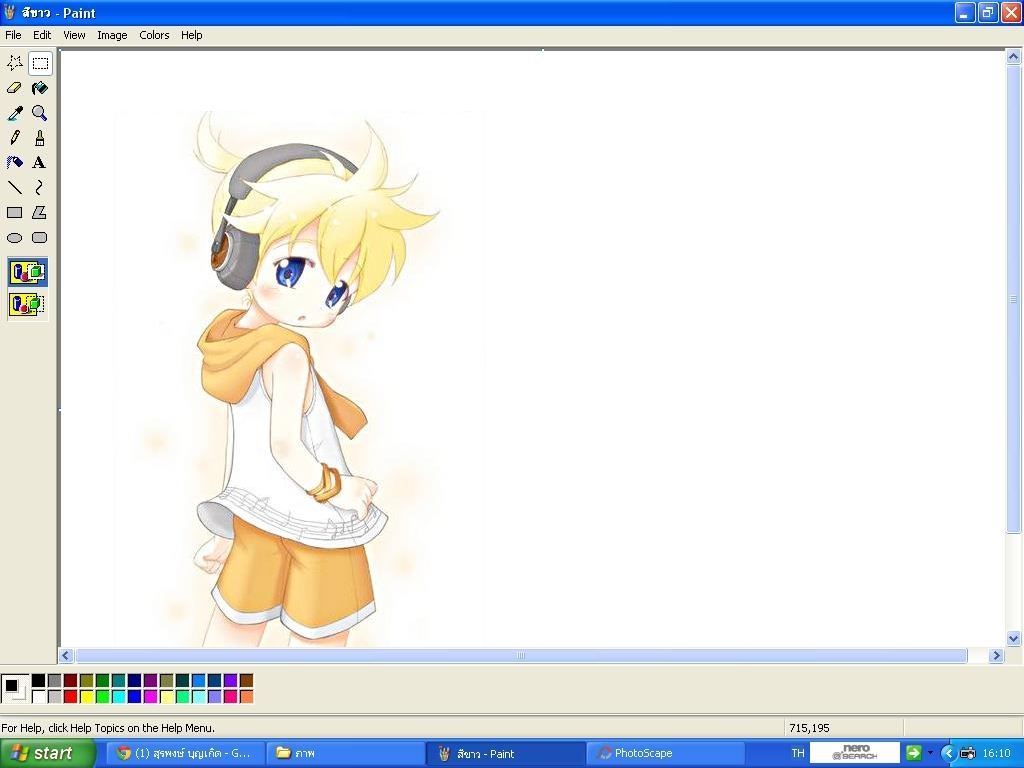Click the system tray device icon
Viewport: 1024px width, 768px height.
click(x=968, y=754)
